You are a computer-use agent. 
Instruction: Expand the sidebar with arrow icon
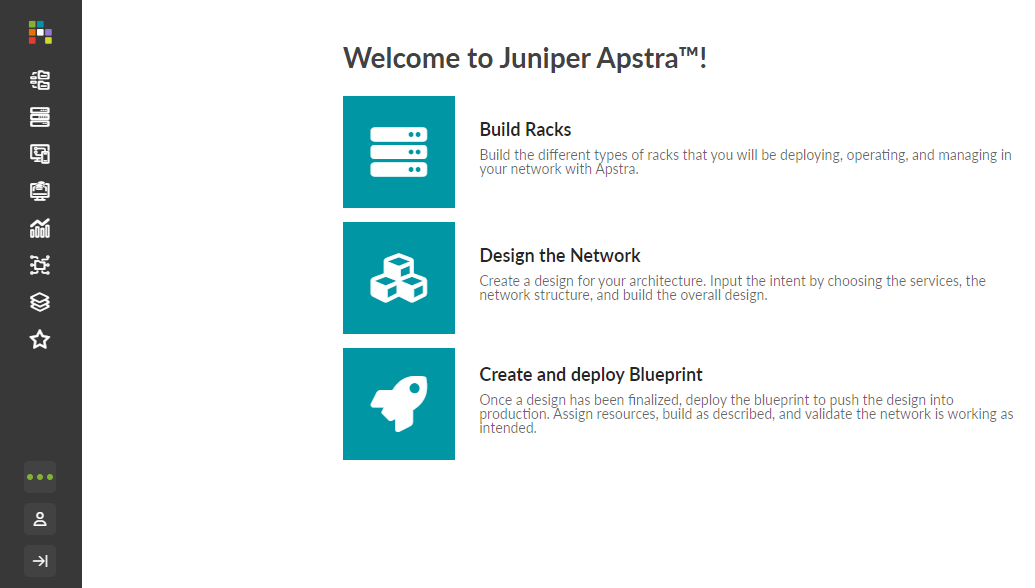click(x=40, y=561)
